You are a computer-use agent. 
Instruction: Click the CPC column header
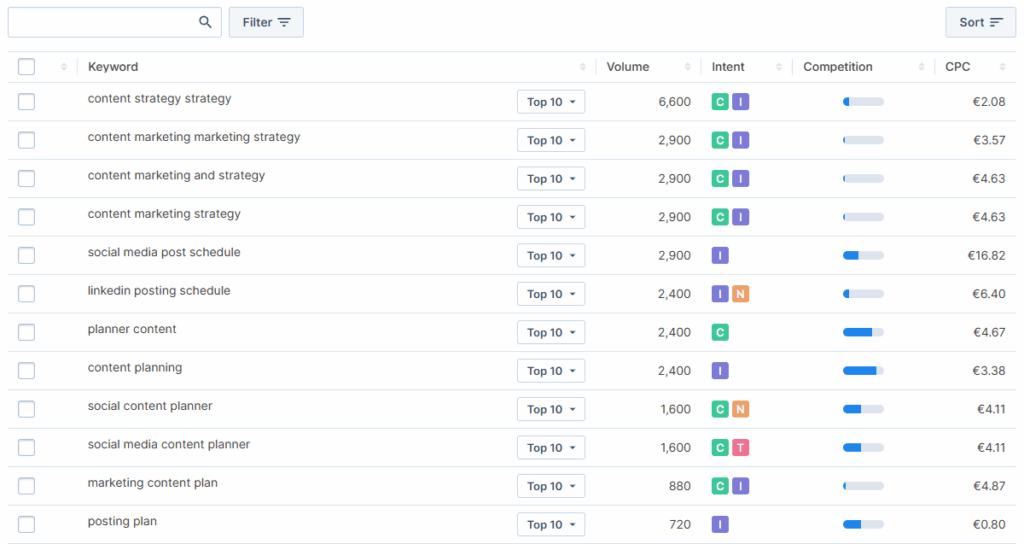pos(957,67)
